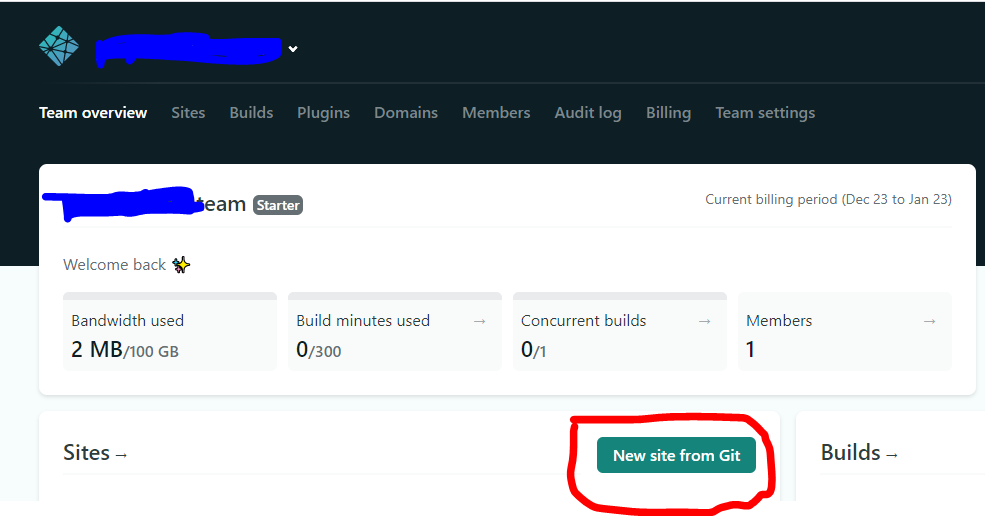Viewport: 985px width, 516px height.
Task: Switch to the Builds tab
Action: 251,113
